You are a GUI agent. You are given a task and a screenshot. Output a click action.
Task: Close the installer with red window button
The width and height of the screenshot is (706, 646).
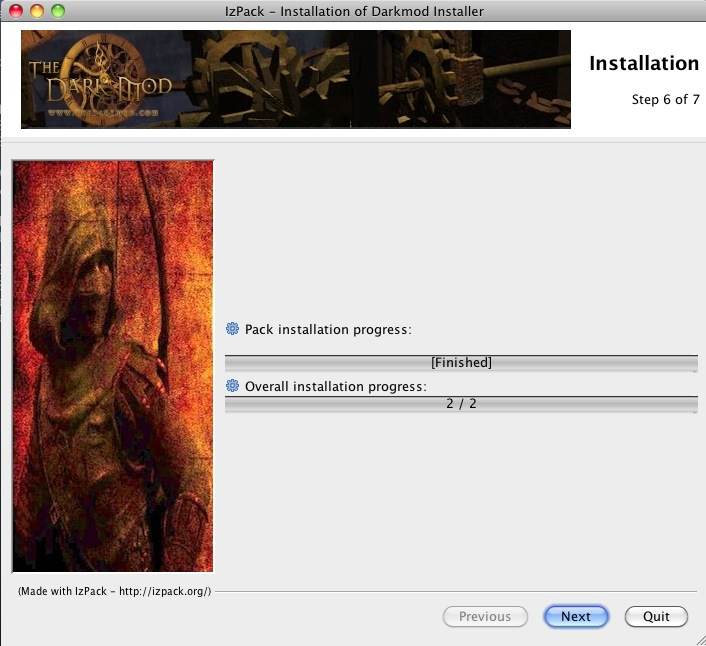(x=16, y=10)
